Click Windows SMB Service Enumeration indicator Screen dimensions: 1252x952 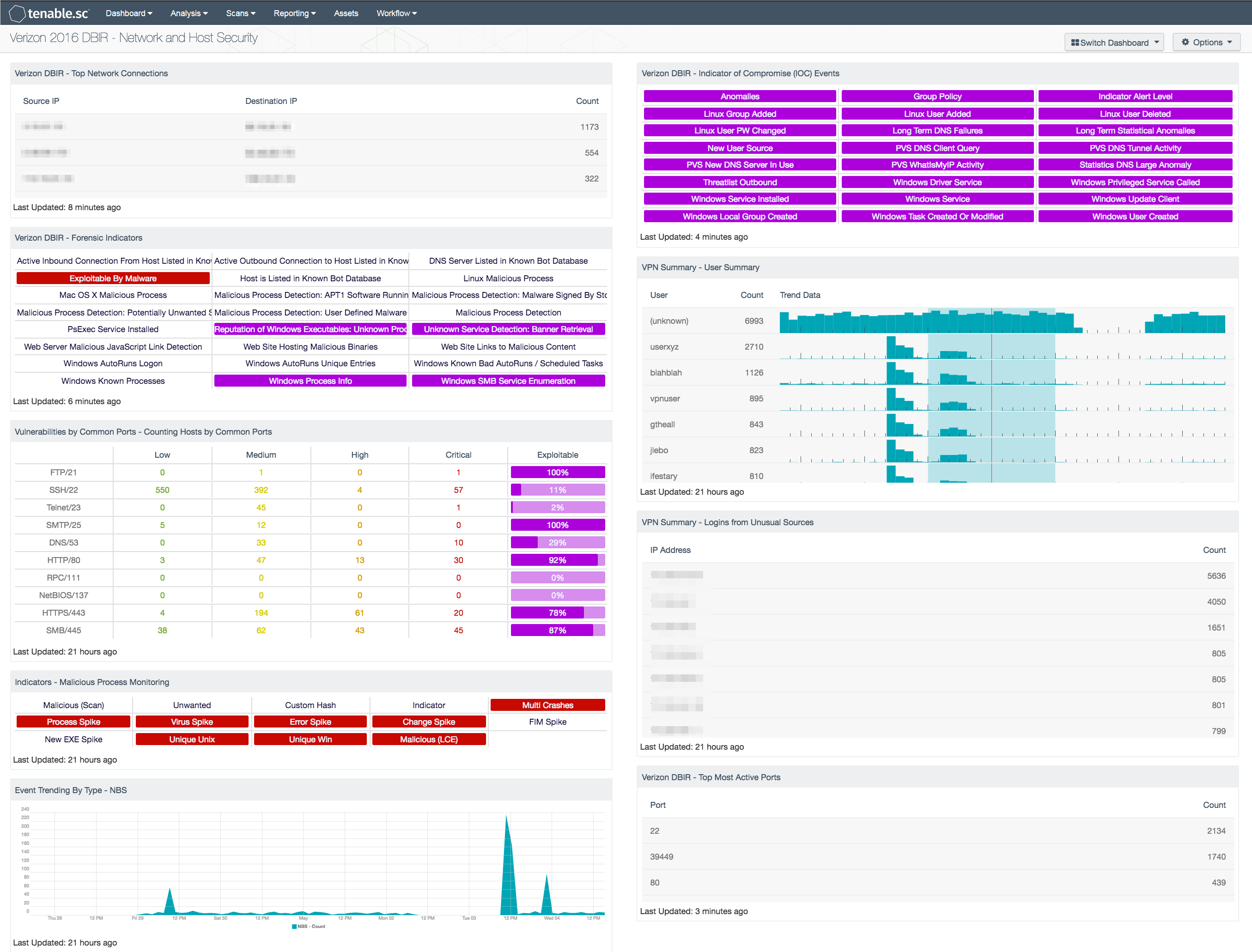508,381
